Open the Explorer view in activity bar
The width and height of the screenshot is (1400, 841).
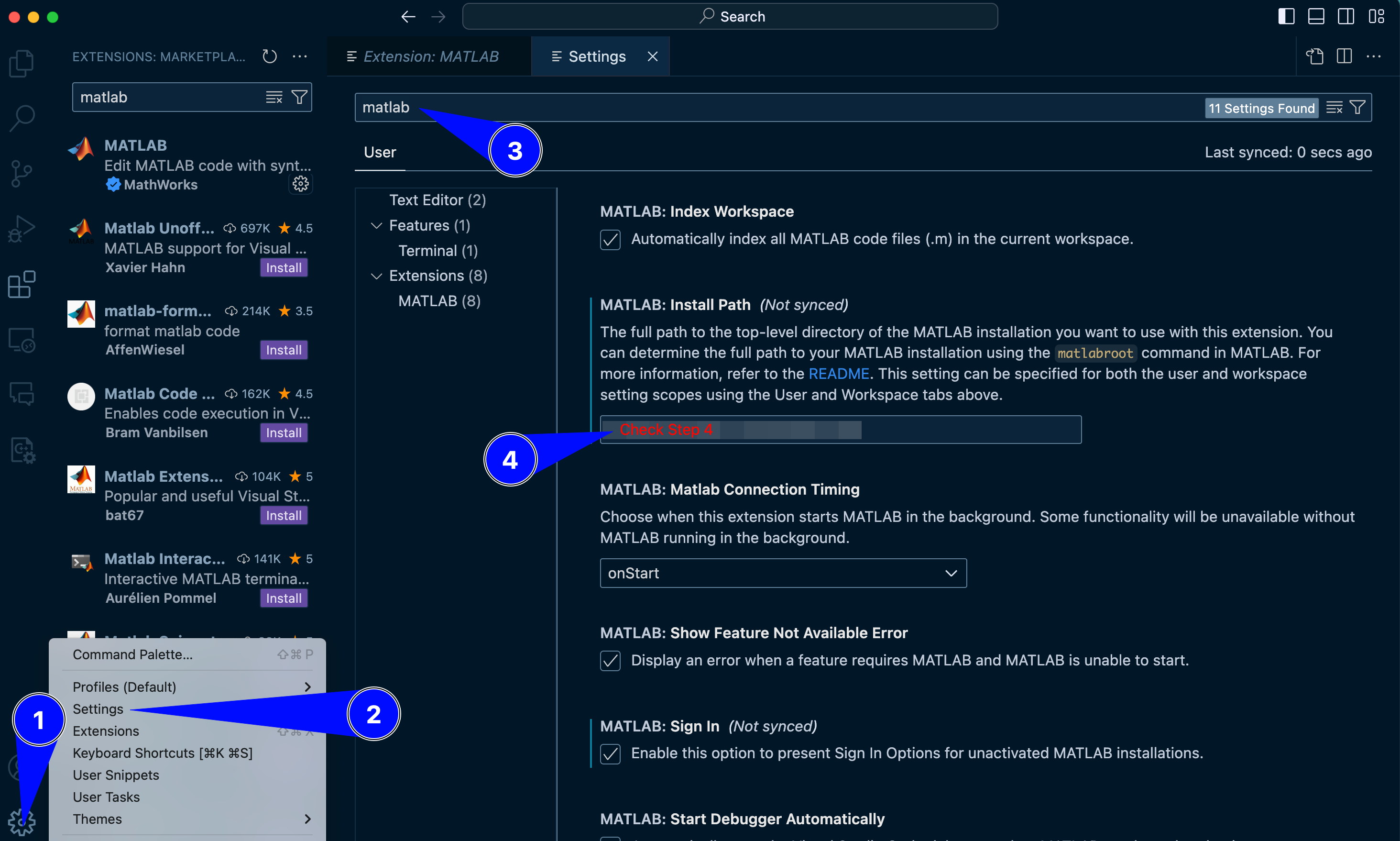point(22,62)
